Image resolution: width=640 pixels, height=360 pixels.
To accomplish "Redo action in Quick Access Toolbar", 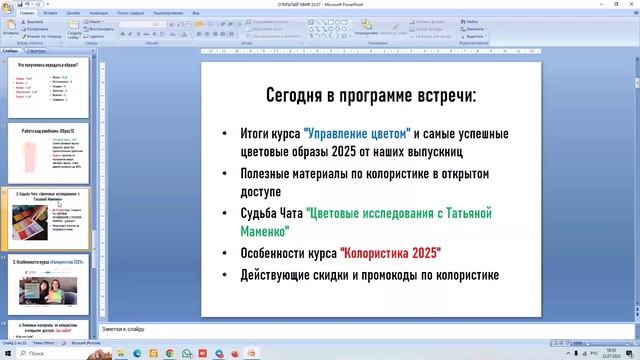I will [x=38, y=4].
